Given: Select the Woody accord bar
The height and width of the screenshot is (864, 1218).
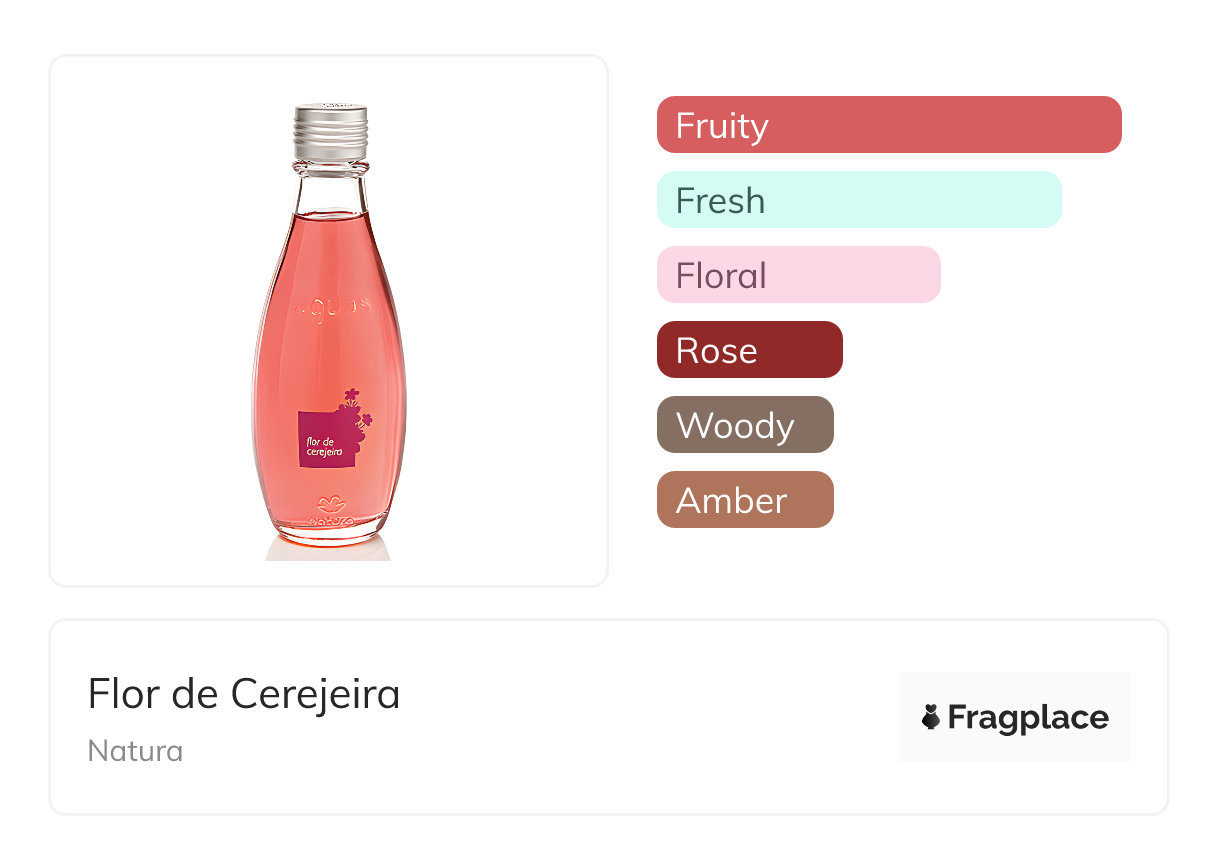Looking at the screenshot, I should tap(745, 425).
